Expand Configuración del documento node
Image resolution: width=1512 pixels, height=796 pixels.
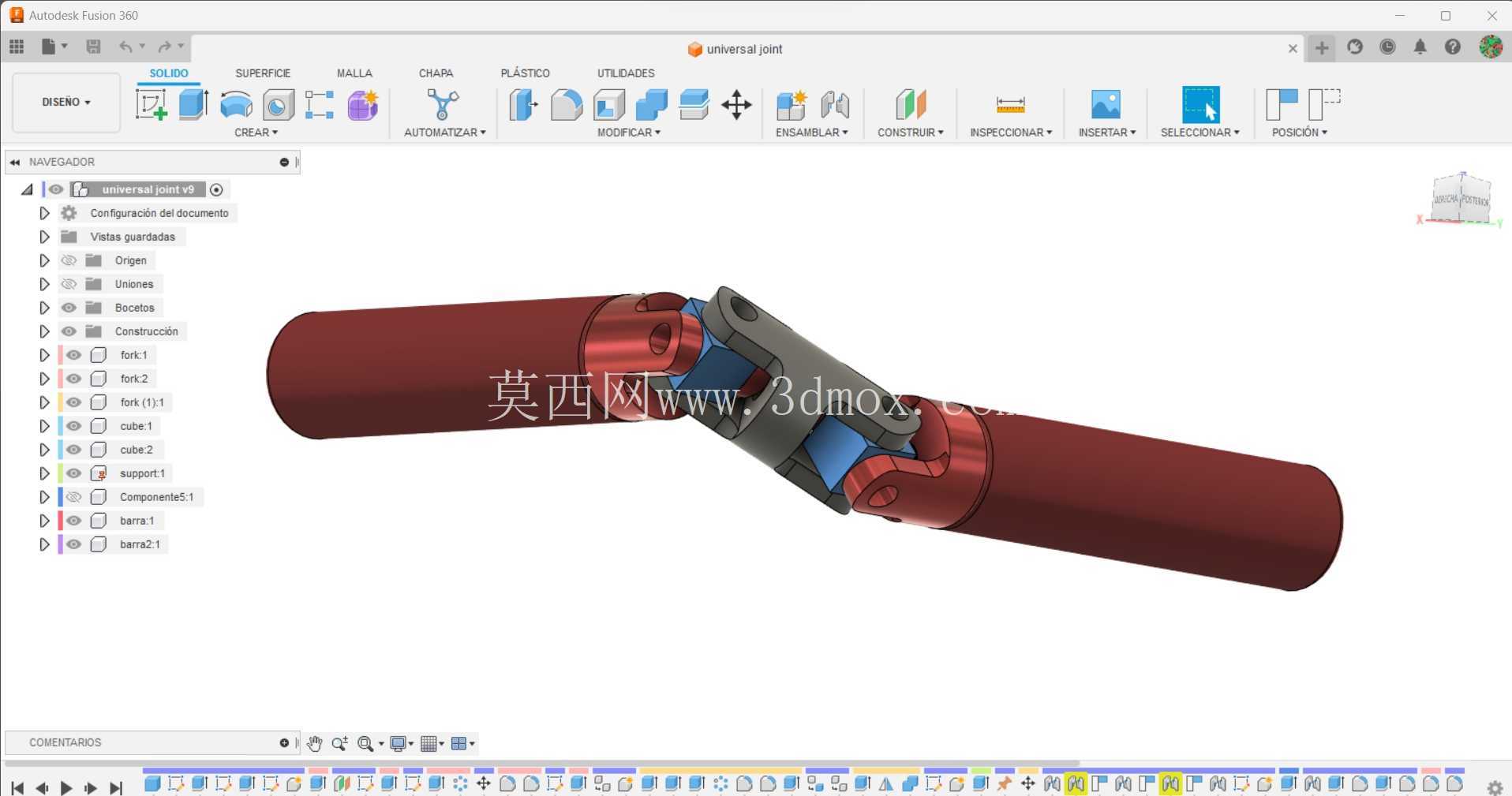tap(44, 213)
